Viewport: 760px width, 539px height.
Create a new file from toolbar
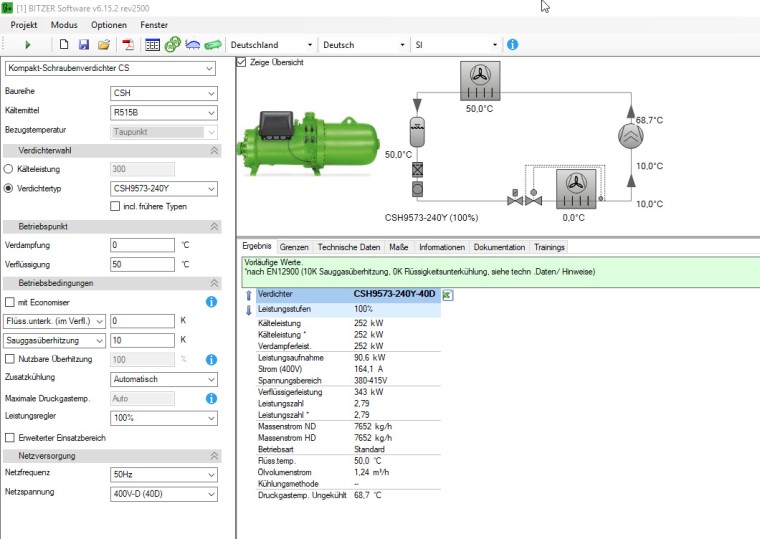tap(64, 45)
